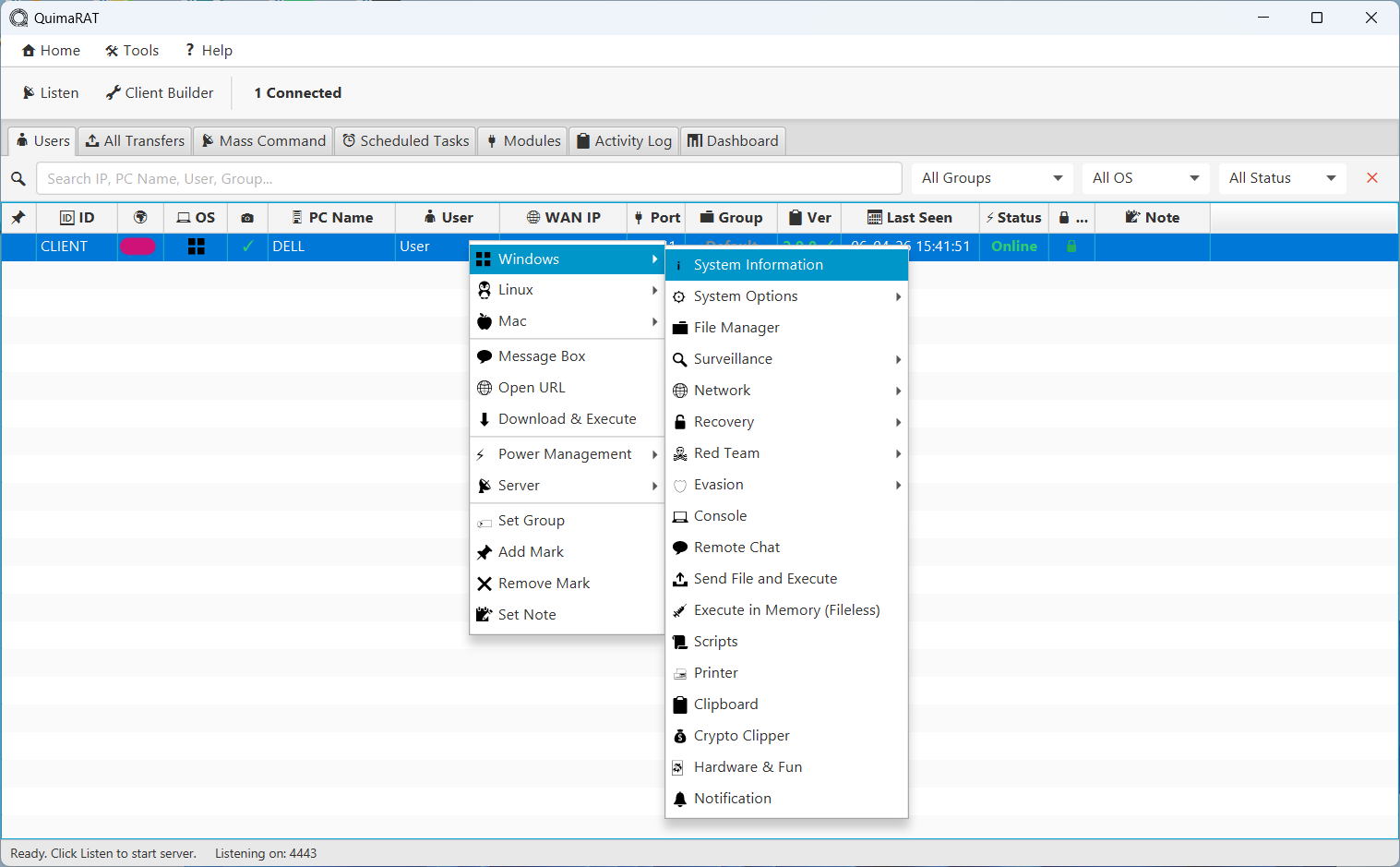Click the Listen button

pos(49,92)
